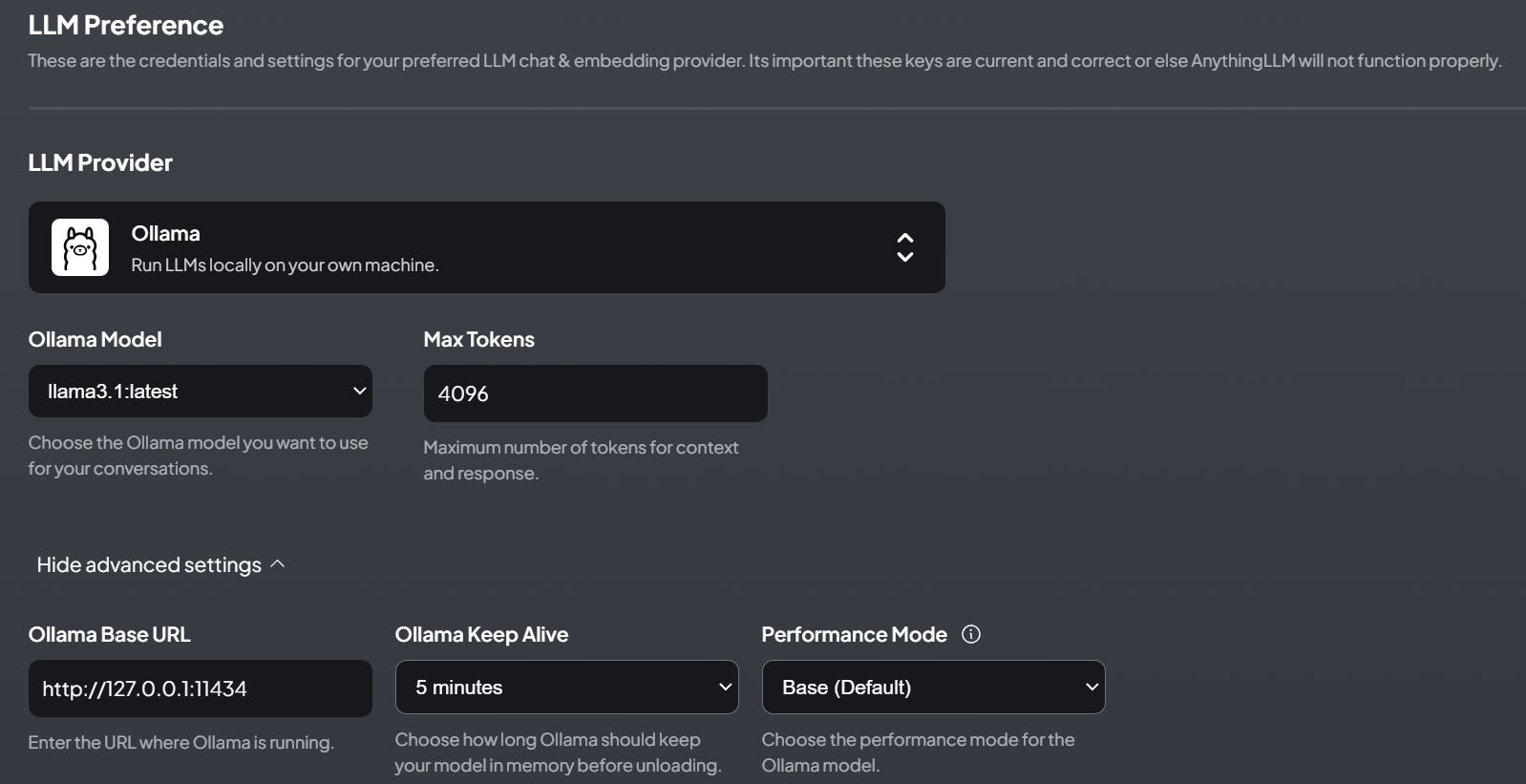This screenshot has width=1526, height=784.
Task: Click 'Choose the performance mode' help text
Action: (918, 752)
